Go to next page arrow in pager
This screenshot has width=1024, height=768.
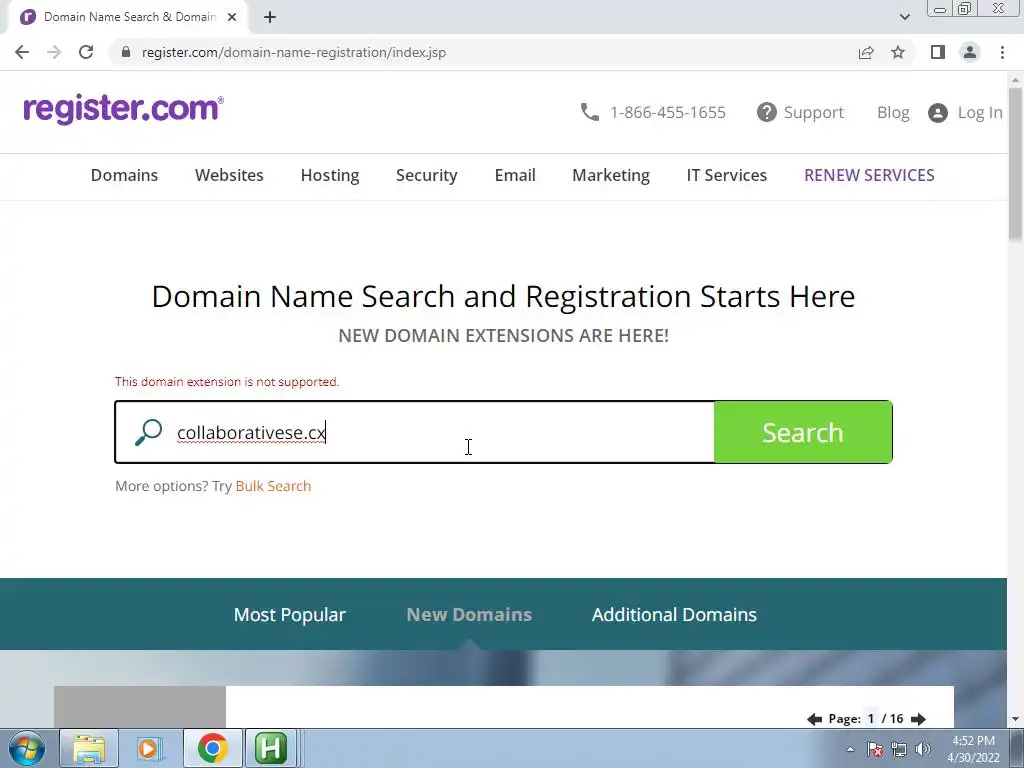[x=918, y=719]
